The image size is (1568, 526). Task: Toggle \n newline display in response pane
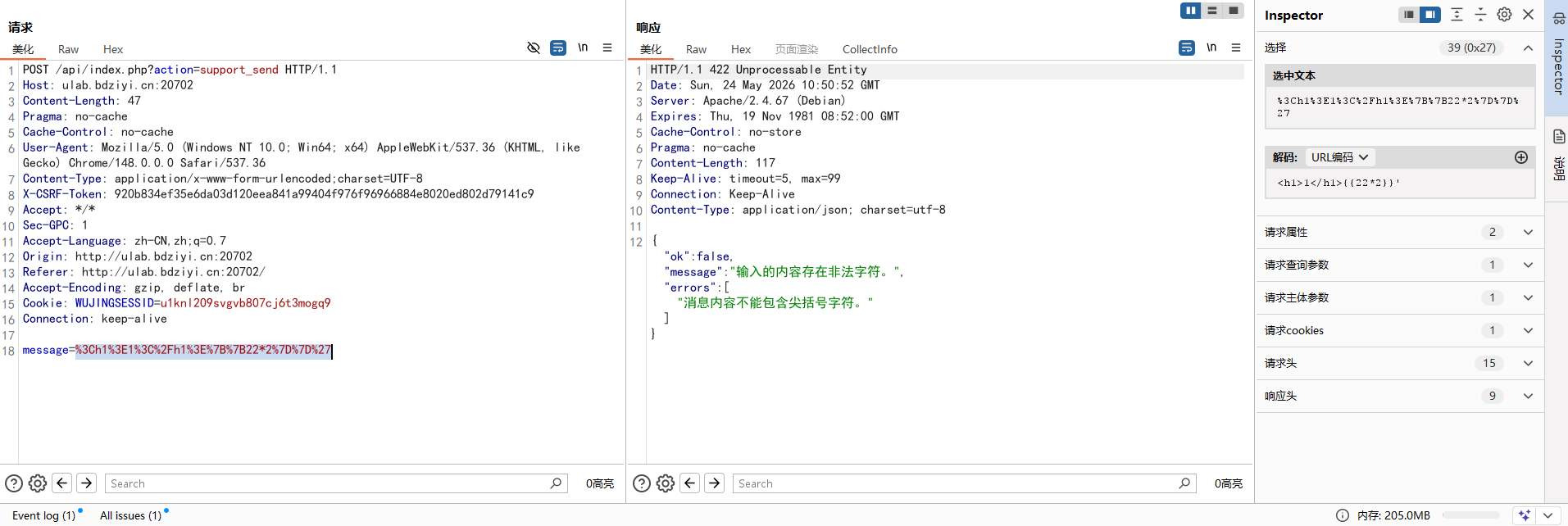(x=1211, y=48)
